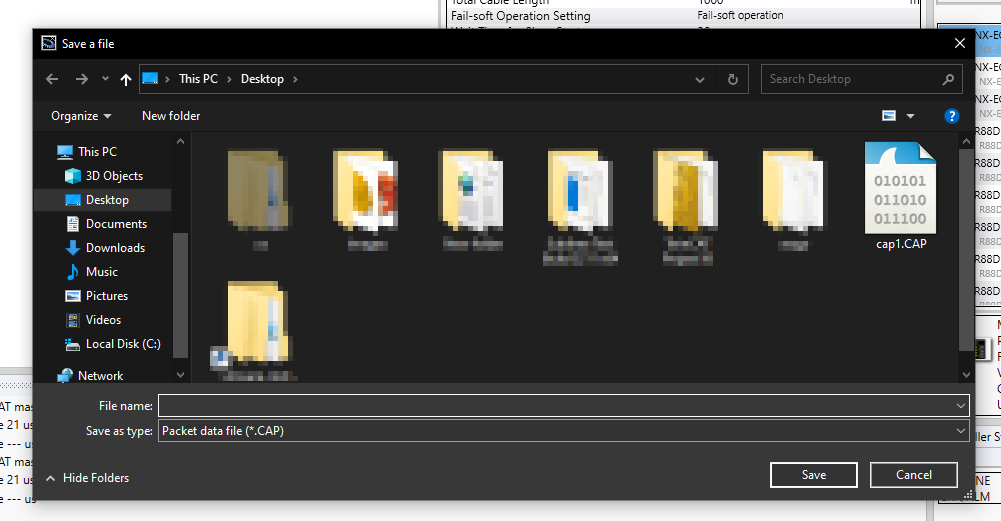
Task: Open Downloads in navigation pane
Action: click(116, 248)
